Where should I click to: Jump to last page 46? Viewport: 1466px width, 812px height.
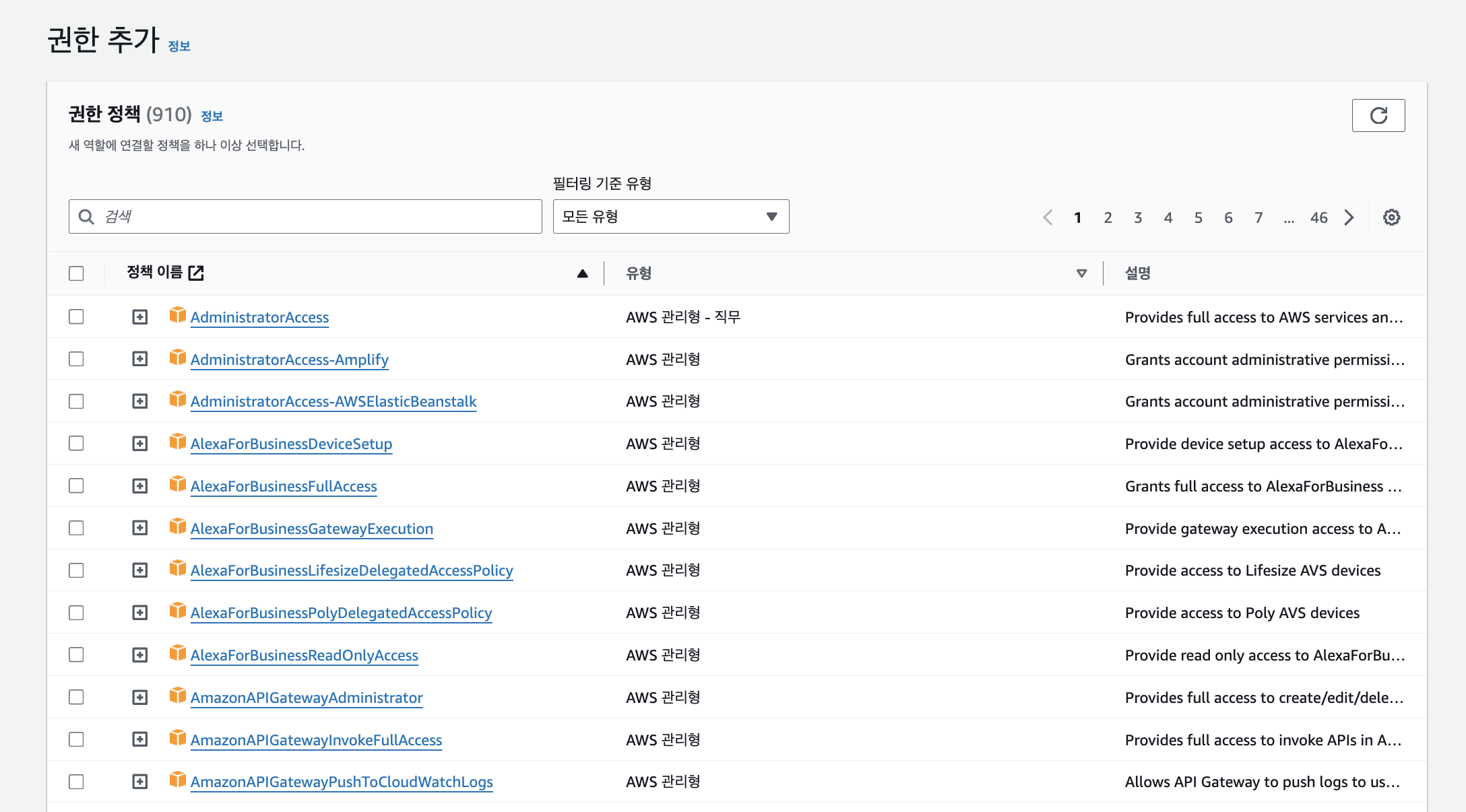[1318, 217]
